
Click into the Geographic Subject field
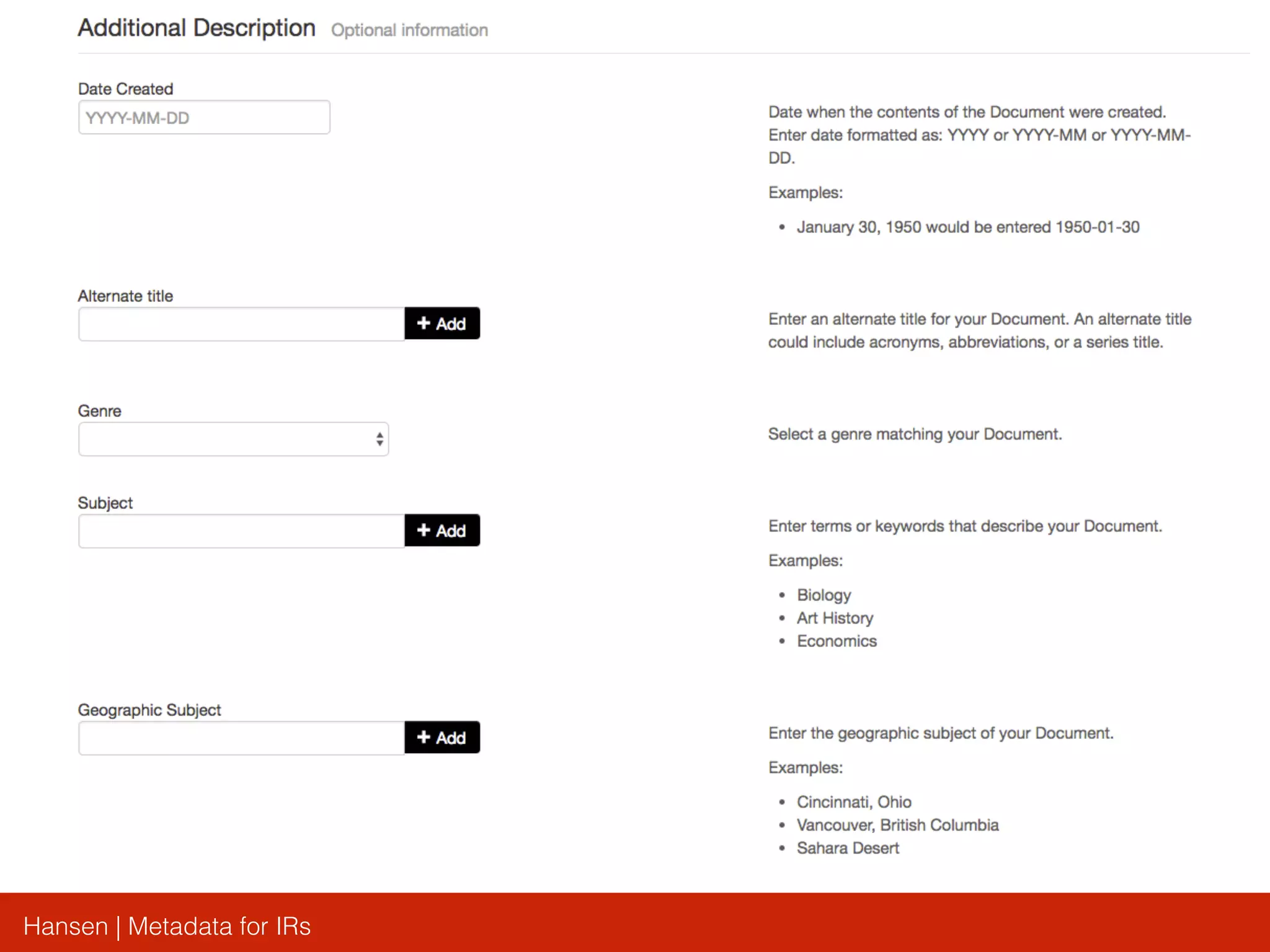click(x=241, y=738)
